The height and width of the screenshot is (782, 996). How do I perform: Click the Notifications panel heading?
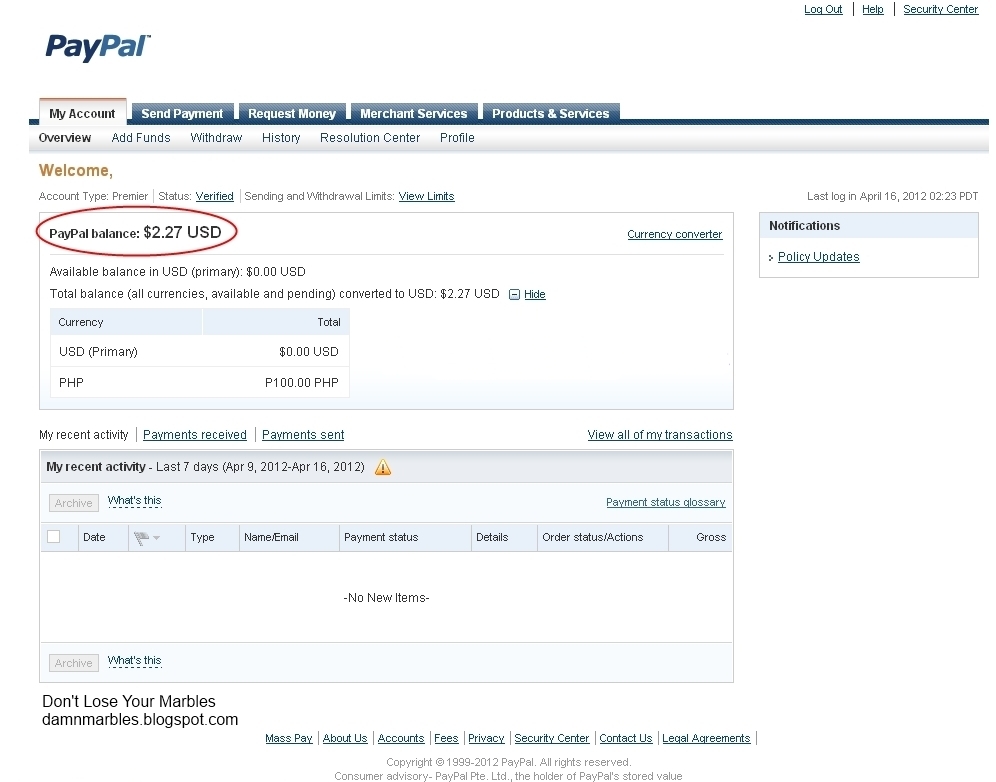tap(805, 226)
